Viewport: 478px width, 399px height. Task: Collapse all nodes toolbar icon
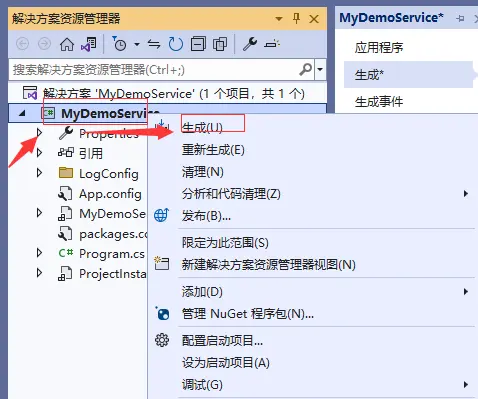pyautogui.click(x=198, y=44)
